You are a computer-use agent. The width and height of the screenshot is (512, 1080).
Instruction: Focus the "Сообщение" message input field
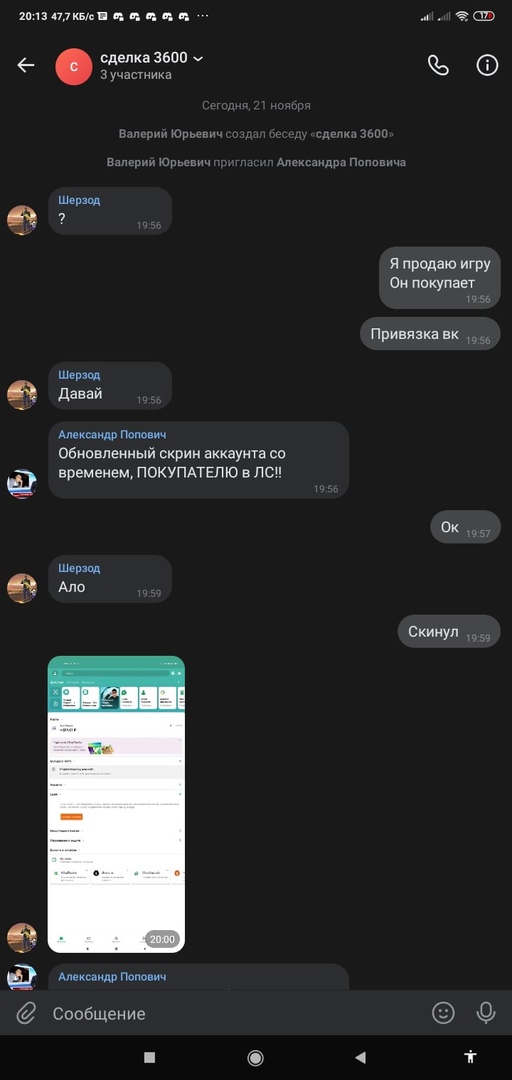(x=234, y=1013)
